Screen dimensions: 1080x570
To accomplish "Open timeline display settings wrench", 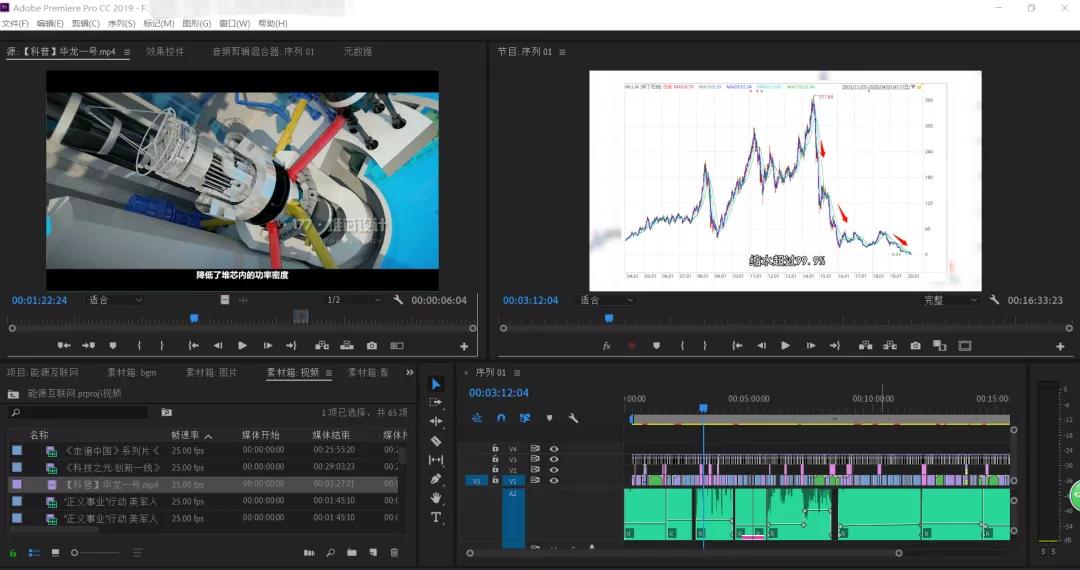I will 573,418.
